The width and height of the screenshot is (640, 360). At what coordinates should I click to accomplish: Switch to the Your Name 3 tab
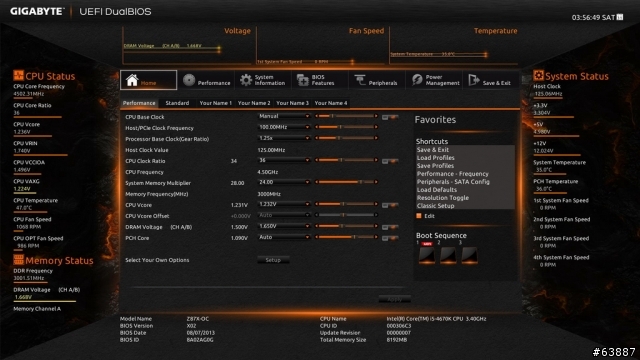[292, 103]
